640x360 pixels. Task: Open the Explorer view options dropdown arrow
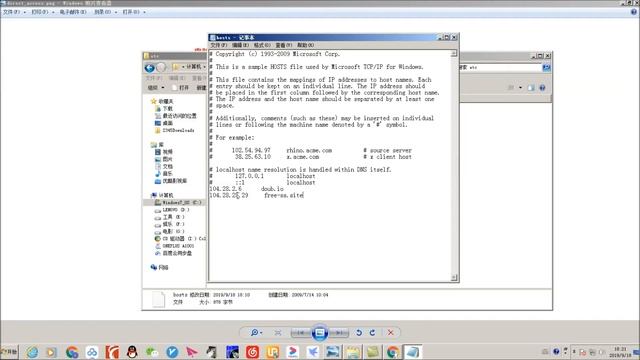520,88
